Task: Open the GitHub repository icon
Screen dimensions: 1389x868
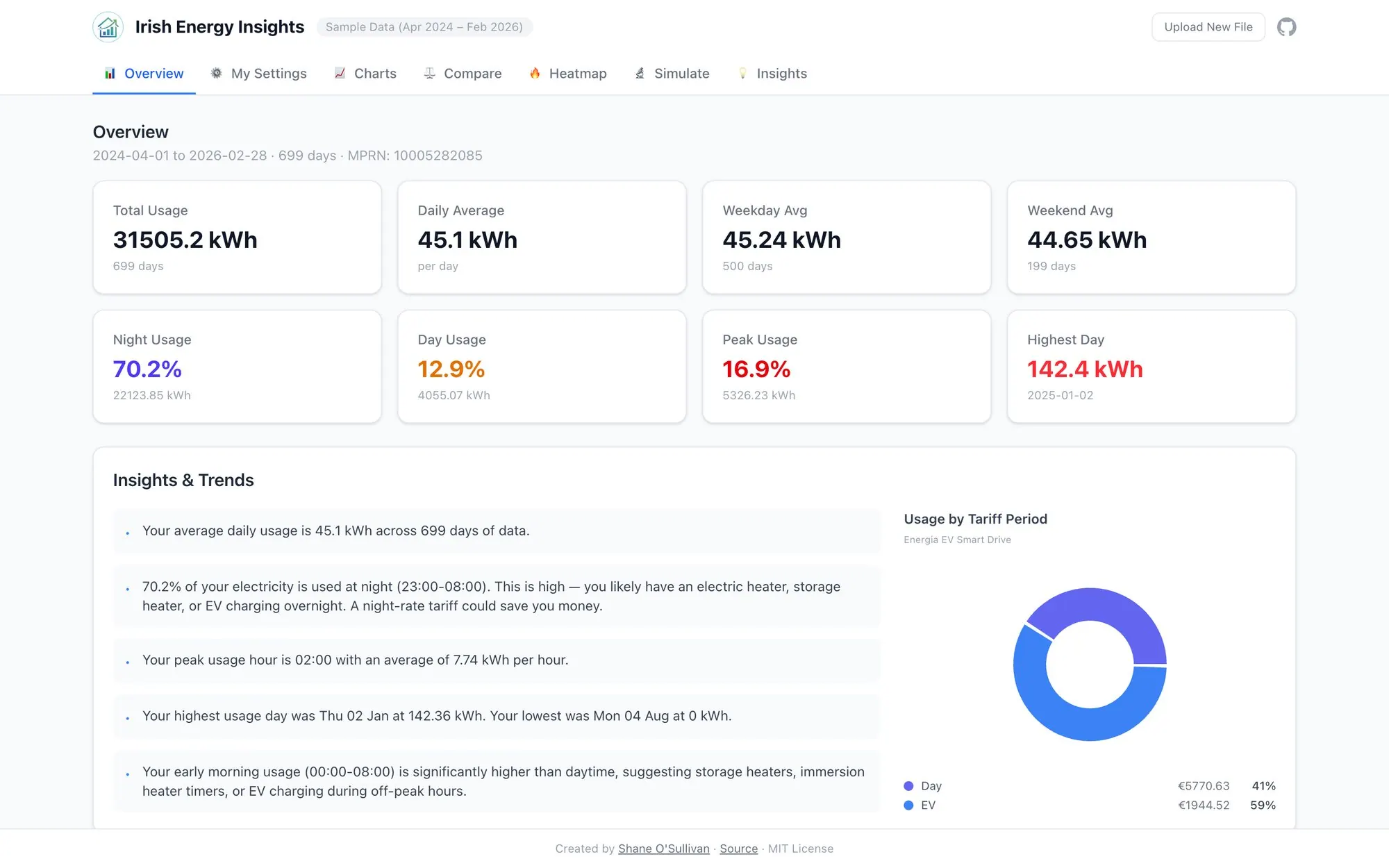Action: [1286, 27]
